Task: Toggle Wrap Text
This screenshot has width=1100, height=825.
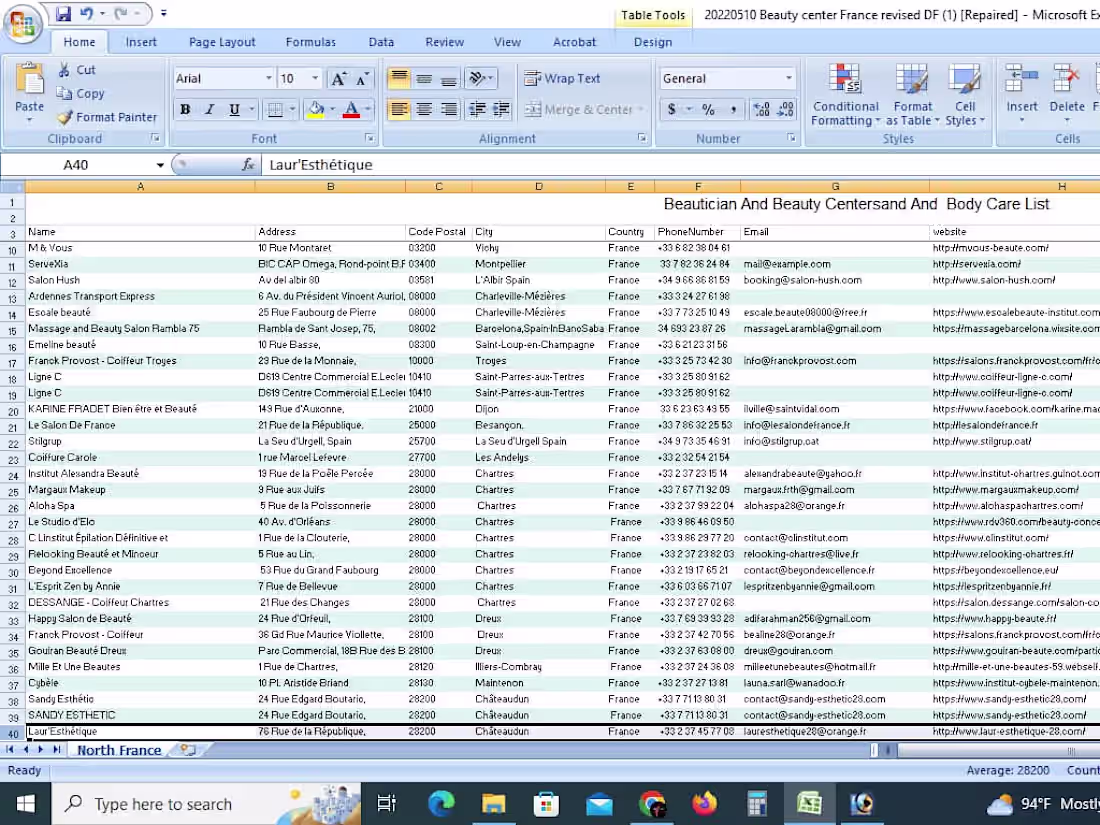Action: pos(562,79)
